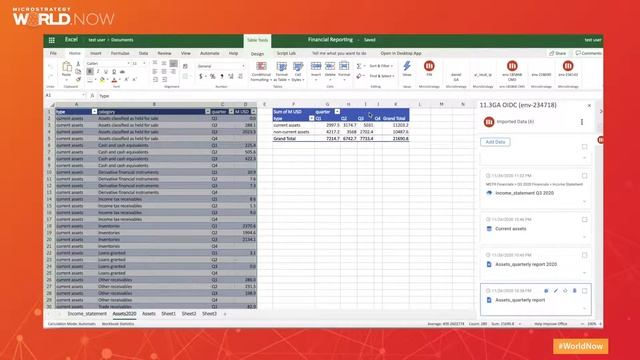The height and width of the screenshot is (360, 640).
Task: Expand the Current assets card chevron
Action: point(584,237)
